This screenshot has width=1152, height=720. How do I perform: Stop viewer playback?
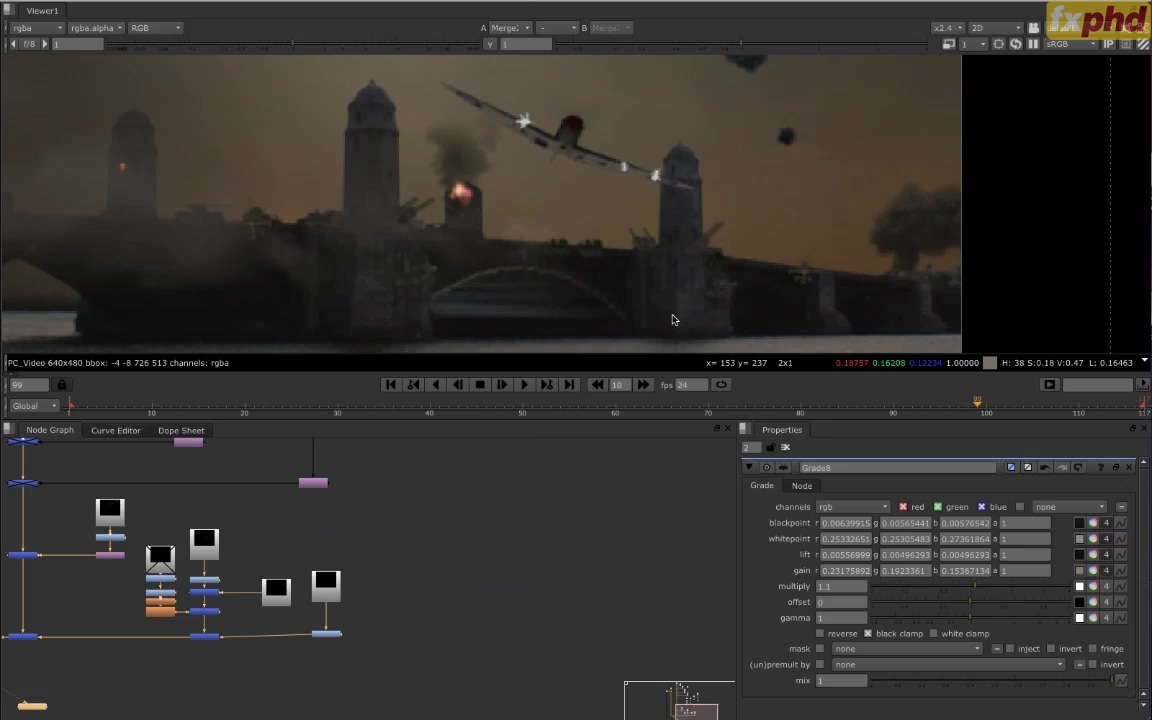[480, 384]
